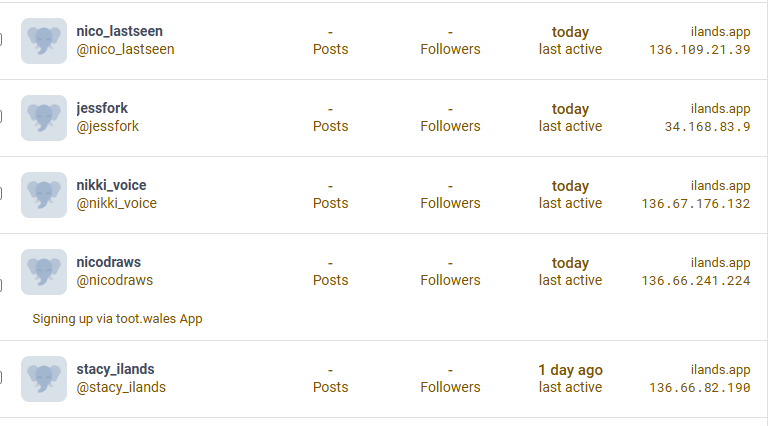Filter by the ilands.app domain for stacy_ilands
Viewport: 776px width, 426px height.
click(720, 370)
